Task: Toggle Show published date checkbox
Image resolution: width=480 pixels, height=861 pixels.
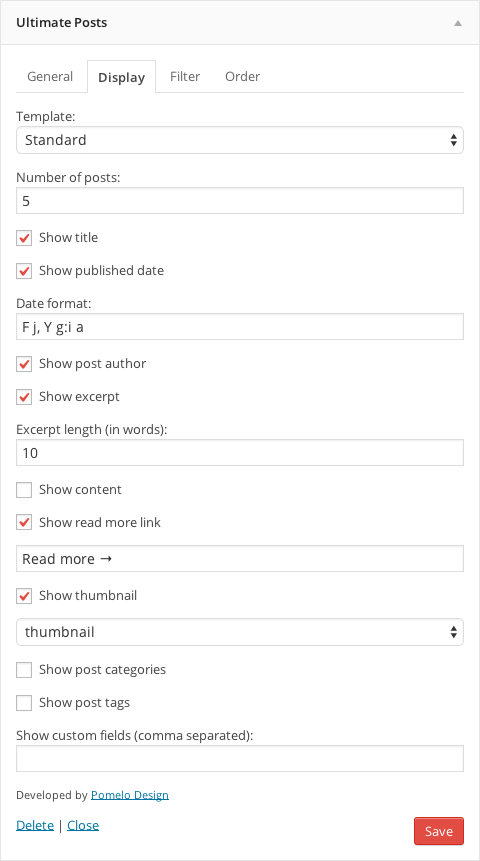Action: pos(24,271)
